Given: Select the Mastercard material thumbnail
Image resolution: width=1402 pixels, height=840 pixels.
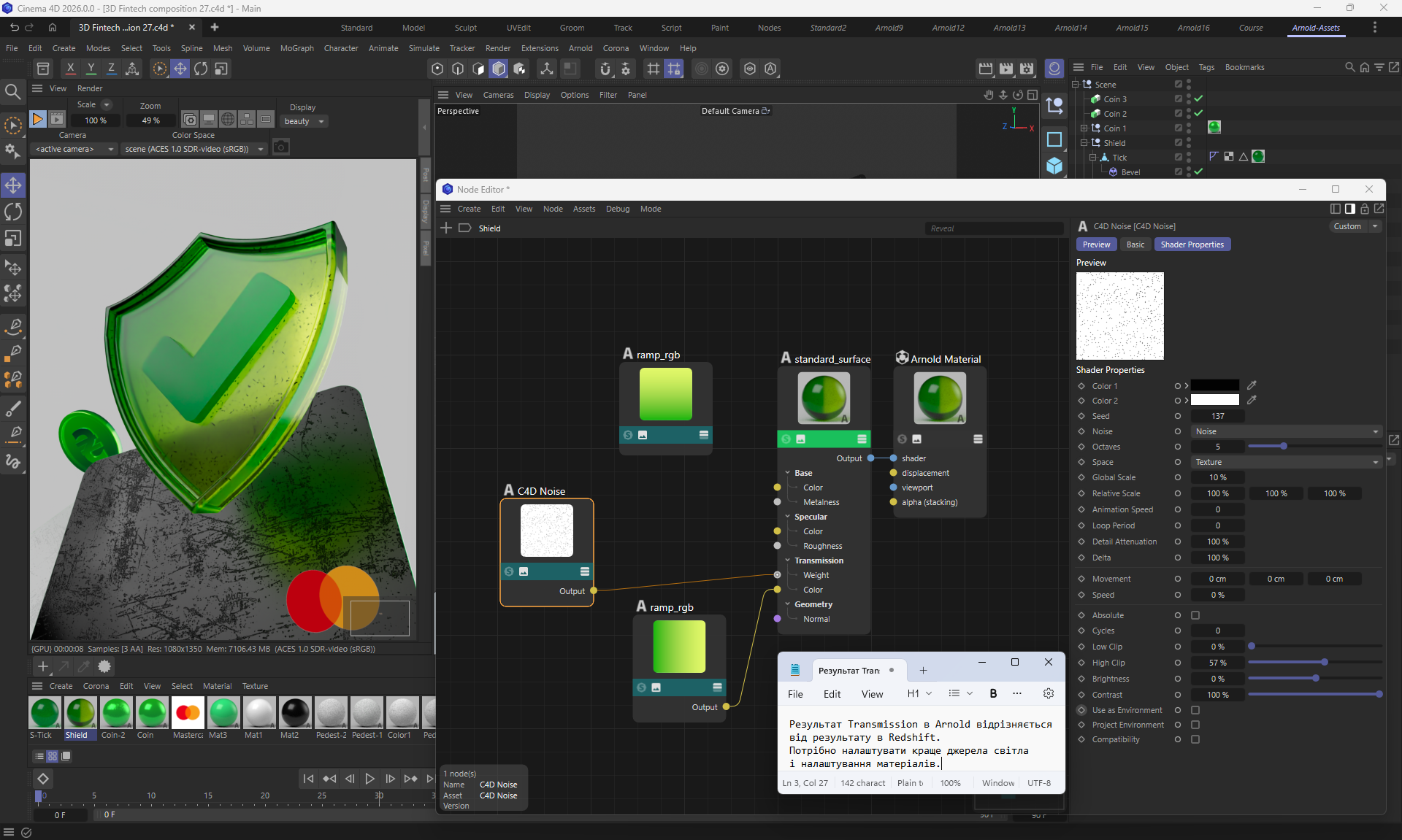Looking at the screenshot, I should [188, 713].
